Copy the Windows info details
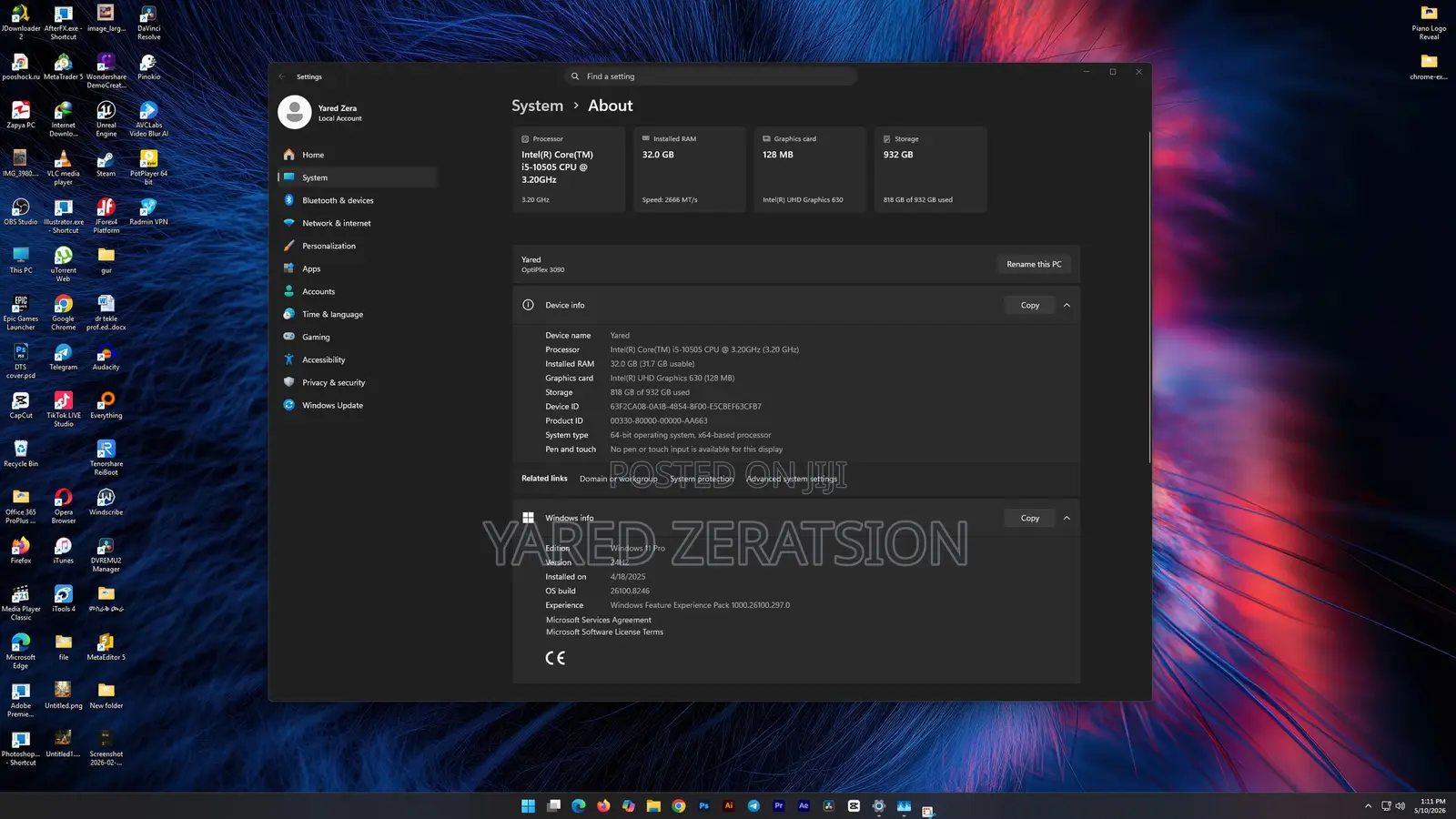Viewport: 1456px width, 819px height. (x=1029, y=518)
